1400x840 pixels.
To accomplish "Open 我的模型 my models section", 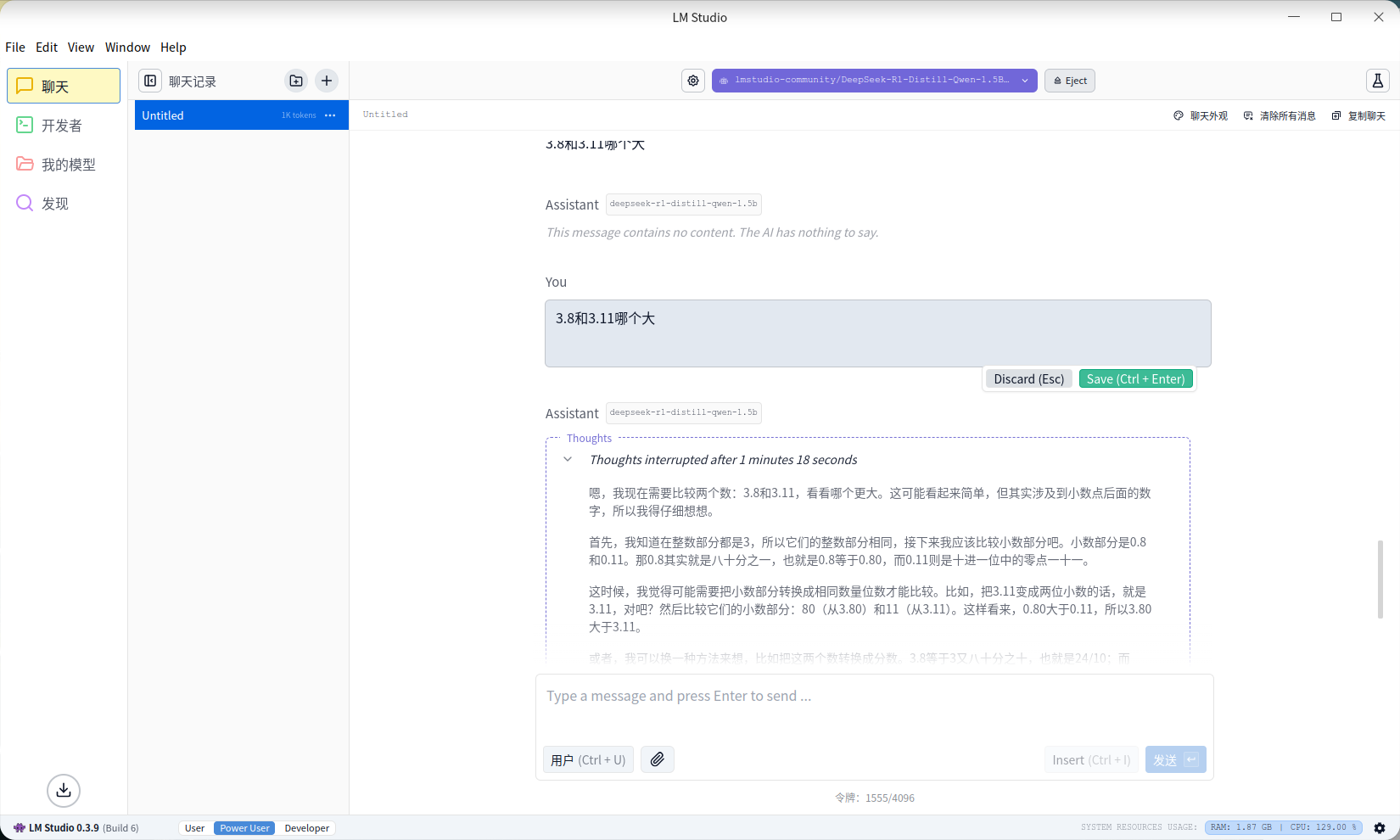I will [64, 164].
